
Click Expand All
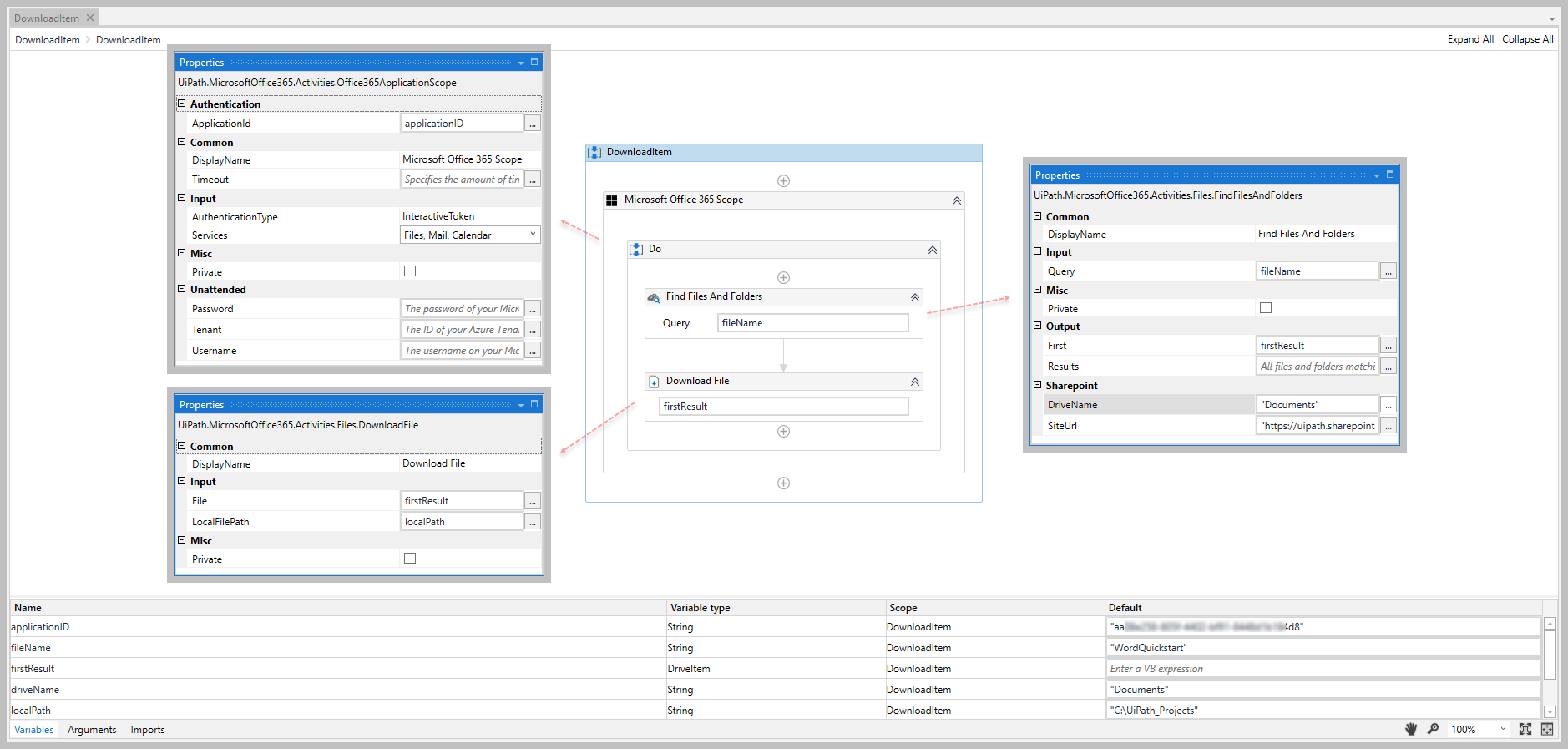click(1470, 39)
